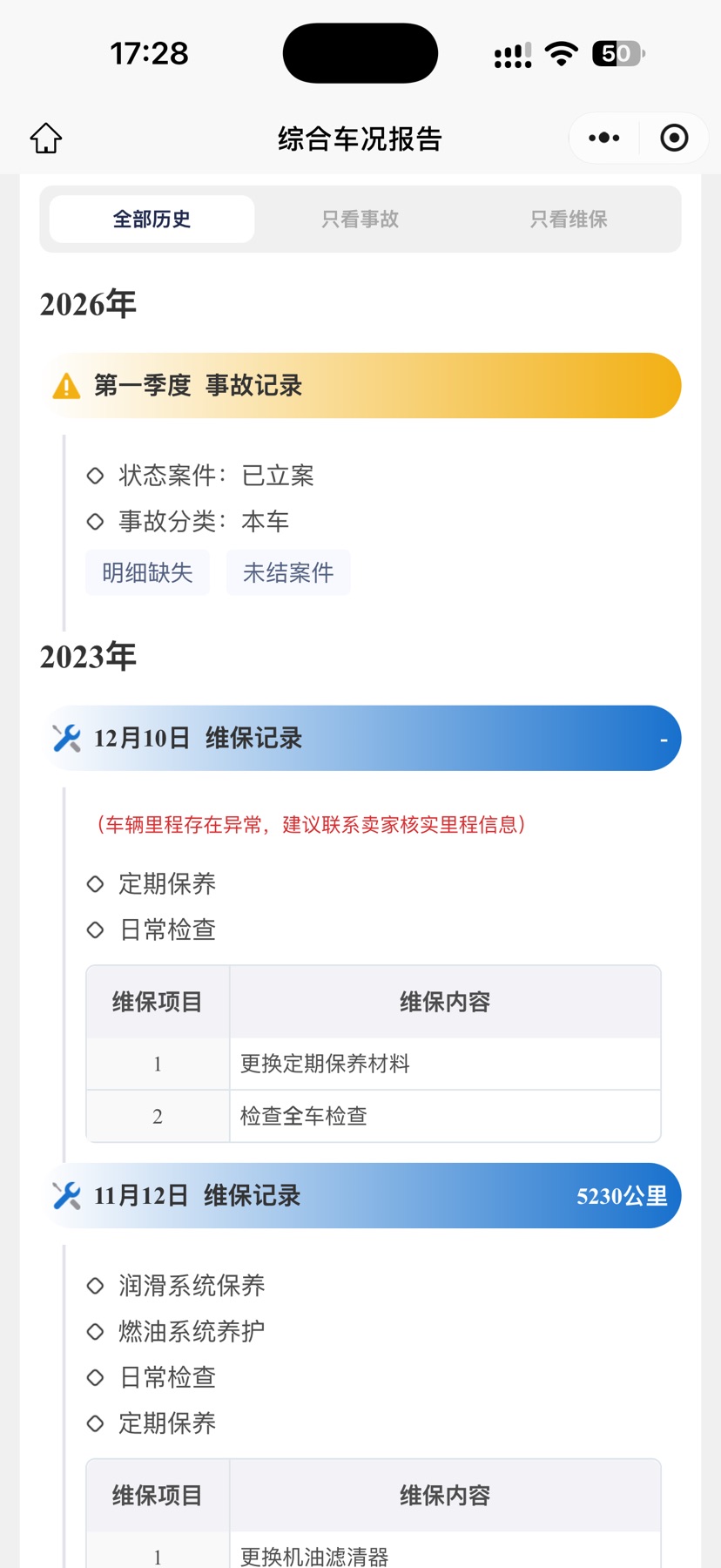Open the three-dot more menu
Screen dimensions: 721x1568
point(604,138)
